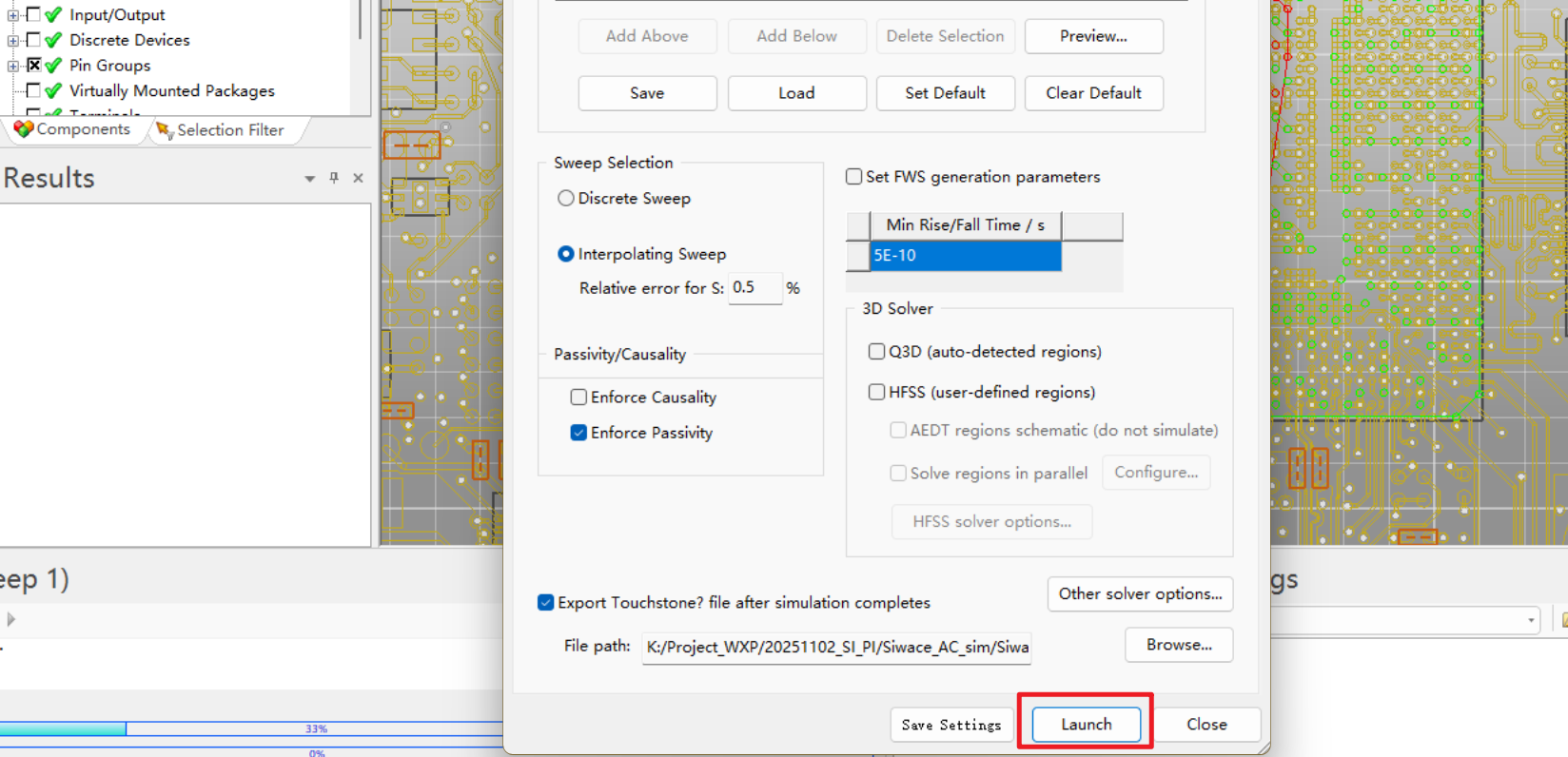Select the Interpolating Sweep radio button

pyautogui.click(x=566, y=254)
